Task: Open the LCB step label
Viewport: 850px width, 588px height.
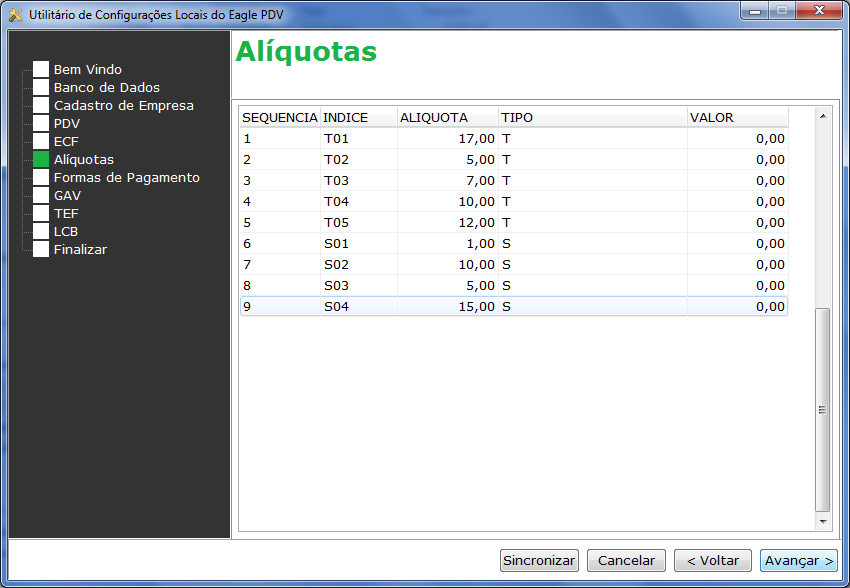Action: [66, 231]
